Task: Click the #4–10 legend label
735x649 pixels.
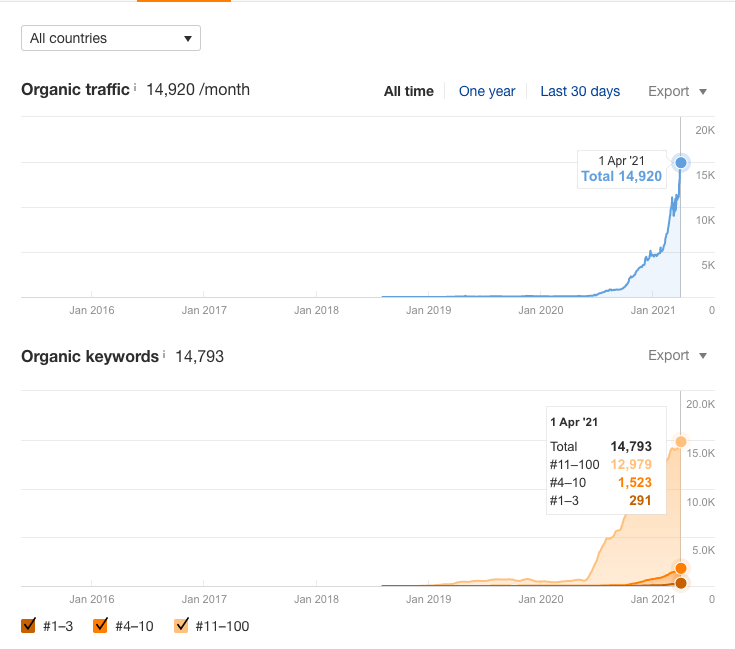Action: (x=137, y=626)
